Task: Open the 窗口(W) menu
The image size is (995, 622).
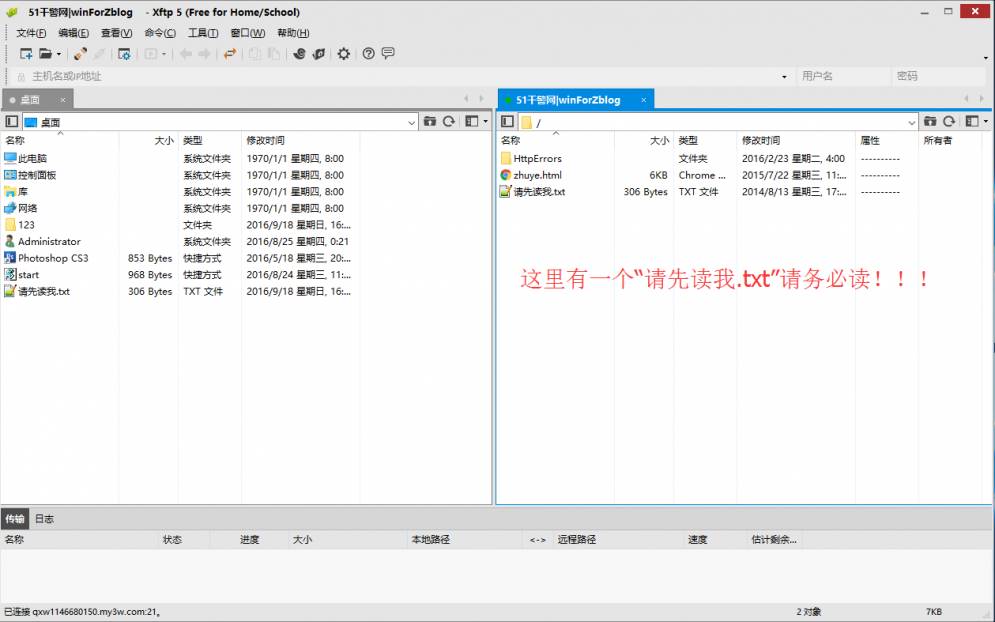Action: 247,33
